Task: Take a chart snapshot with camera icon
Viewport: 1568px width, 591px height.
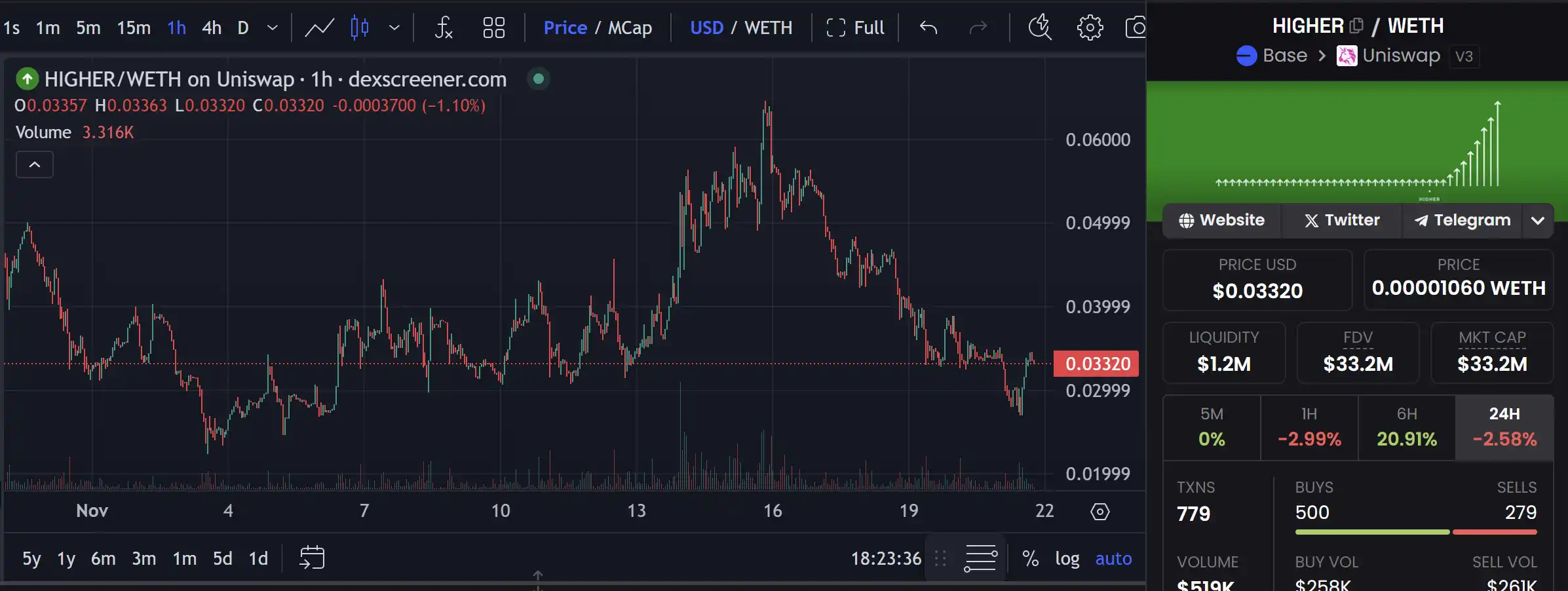Action: point(1136,28)
